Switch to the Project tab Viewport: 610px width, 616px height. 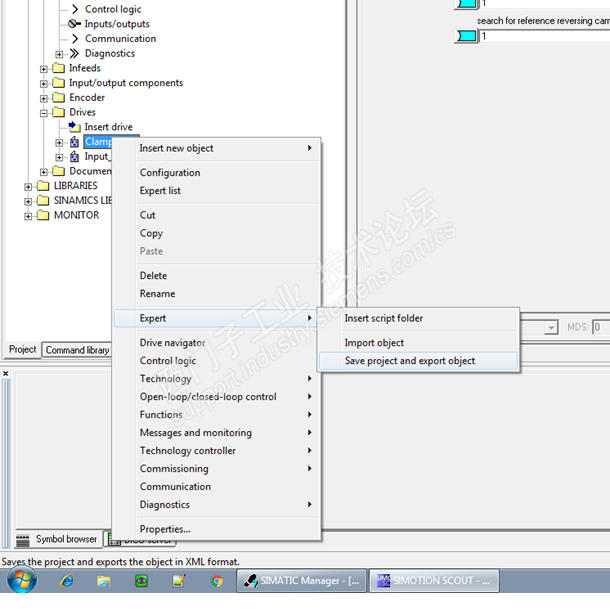(x=22, y=349)
